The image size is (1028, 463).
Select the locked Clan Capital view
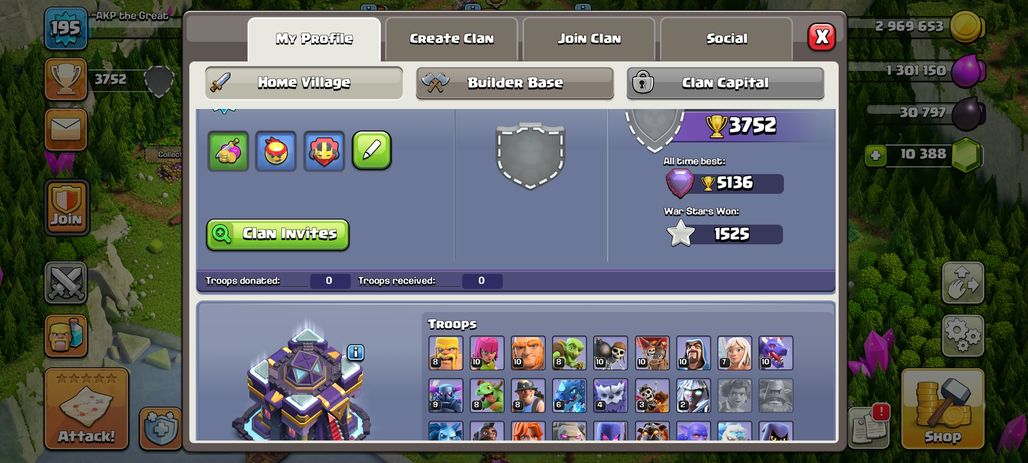point(725,83)
